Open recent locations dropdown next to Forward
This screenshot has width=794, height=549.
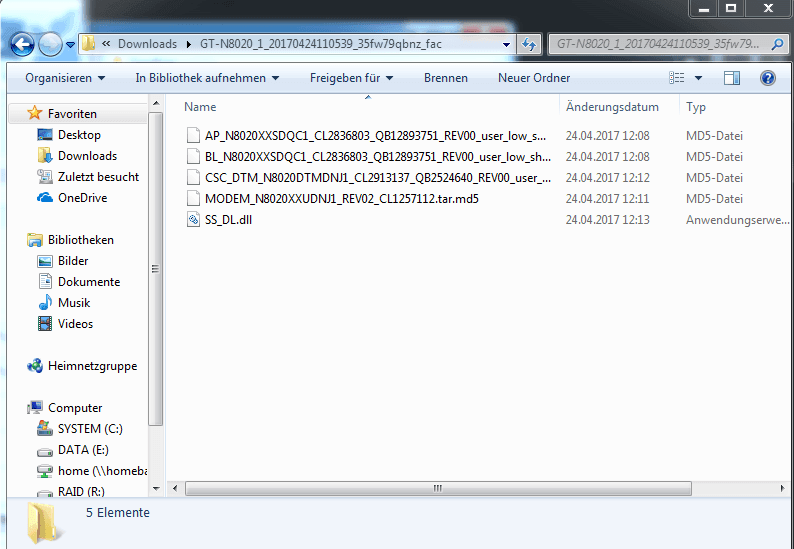[70, 45]
